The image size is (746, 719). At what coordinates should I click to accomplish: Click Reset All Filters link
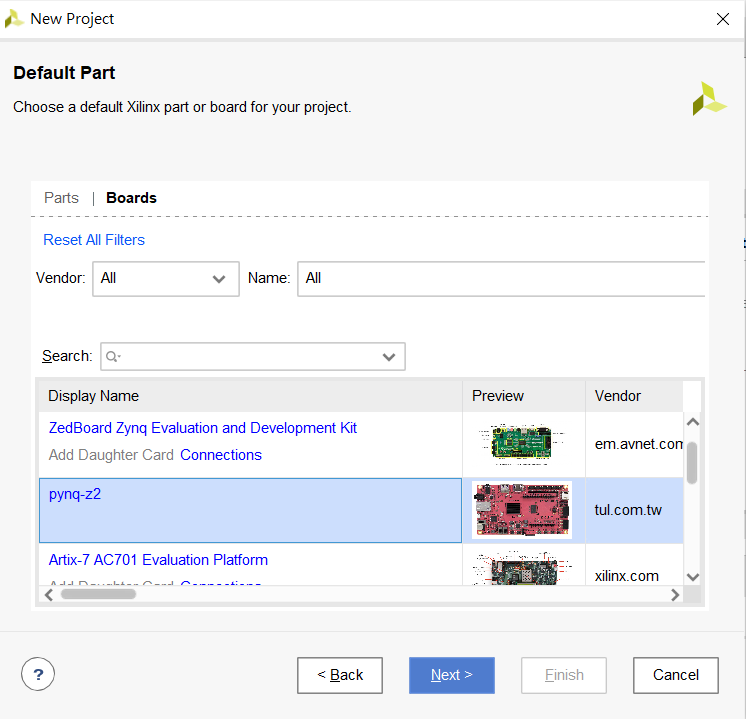click(94, 240)
